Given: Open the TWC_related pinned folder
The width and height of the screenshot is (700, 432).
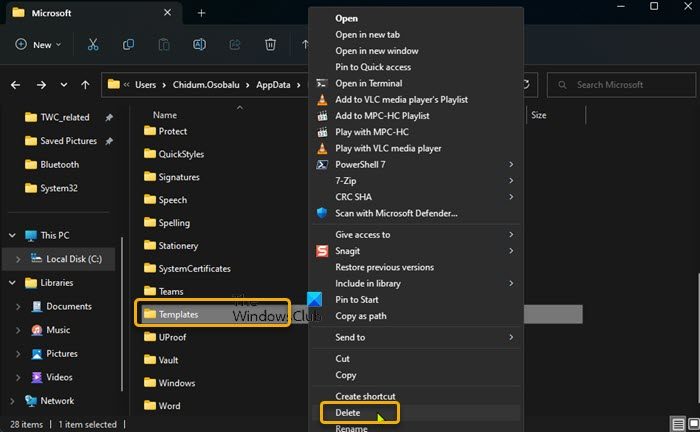Looking at the screenshot, I should point(65,117).
